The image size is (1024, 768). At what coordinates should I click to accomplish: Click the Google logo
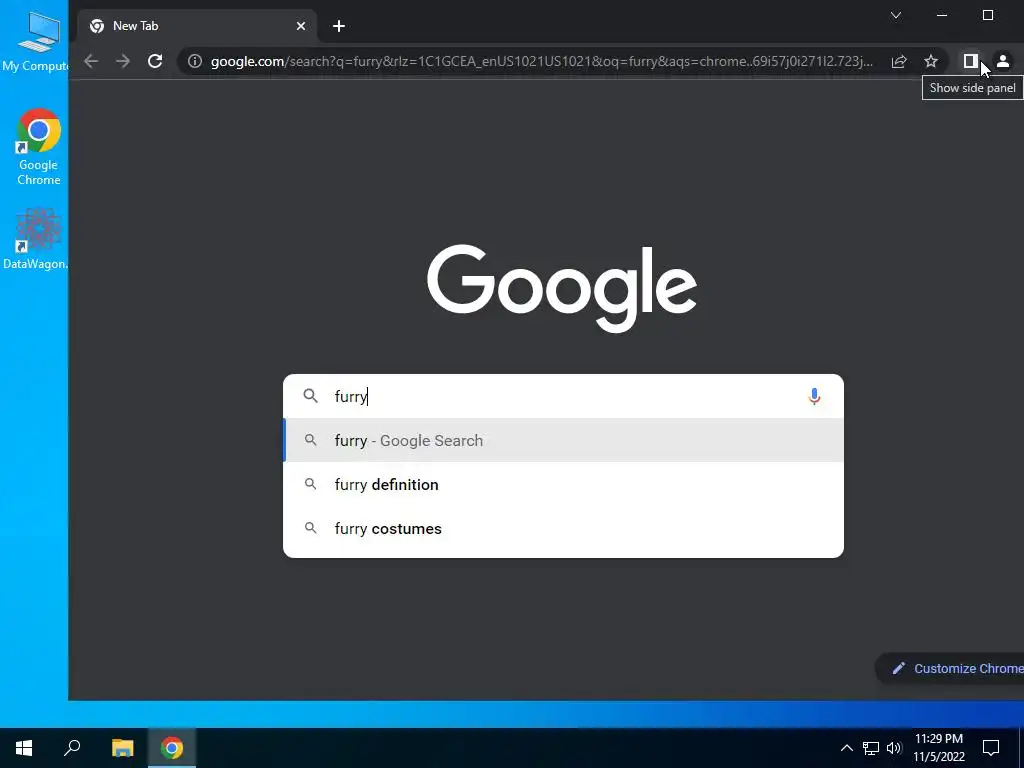tap(562, 287)
